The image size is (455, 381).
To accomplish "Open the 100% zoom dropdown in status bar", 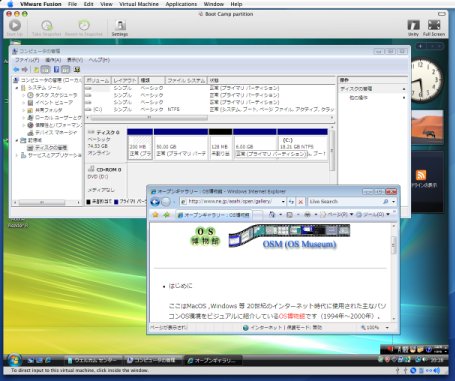I will (x=387, y=328).
